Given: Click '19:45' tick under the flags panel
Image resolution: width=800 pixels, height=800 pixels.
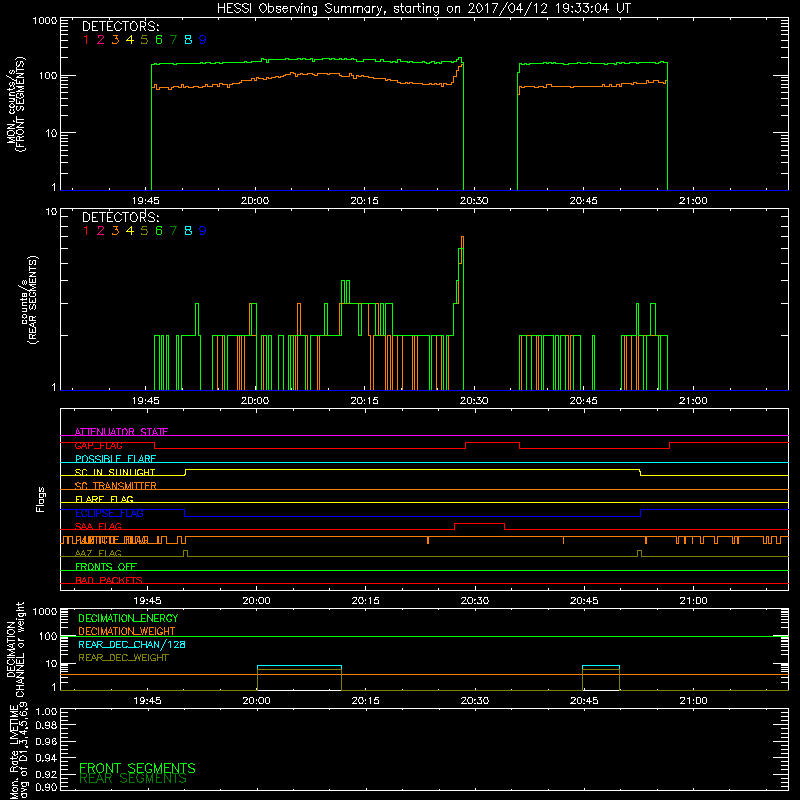Looking at the screenshot, I should pos(147,601).
